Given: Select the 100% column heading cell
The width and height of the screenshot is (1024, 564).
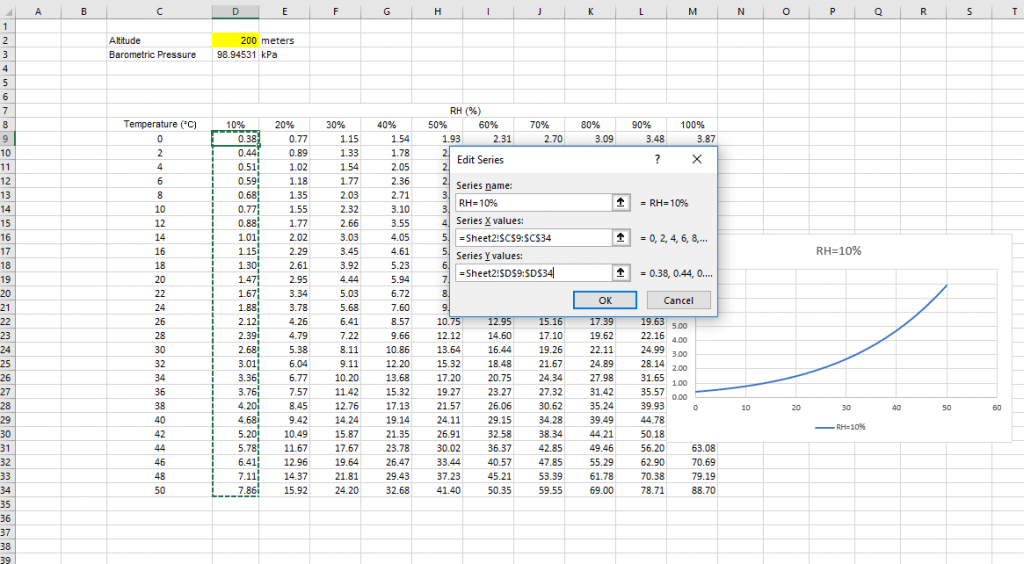Looking at the screenshot, I should [x=692, y=124].
